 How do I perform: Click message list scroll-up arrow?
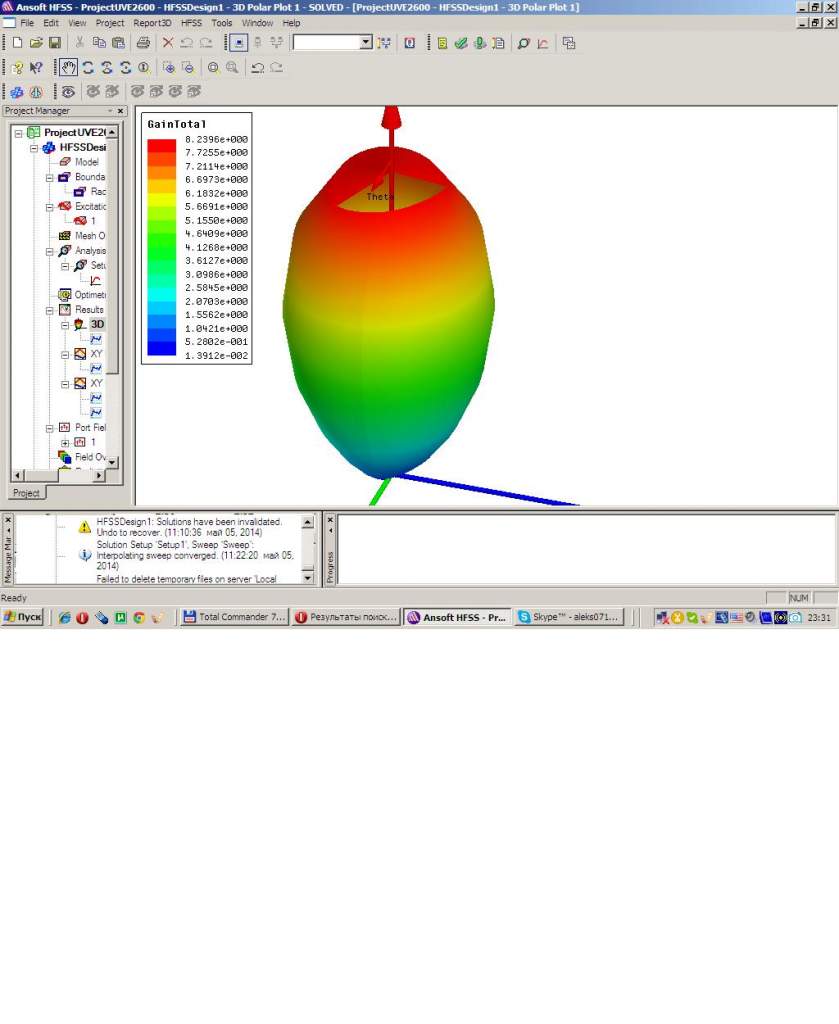308,521
